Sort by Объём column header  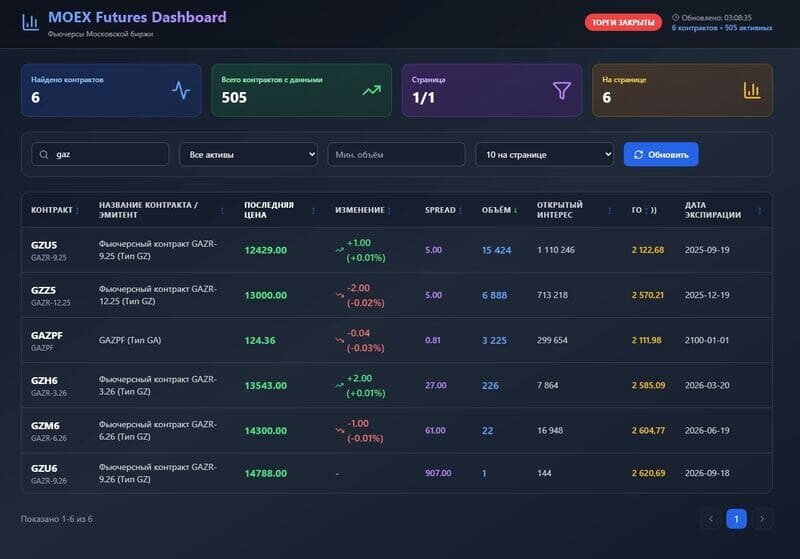pos(499,210)
